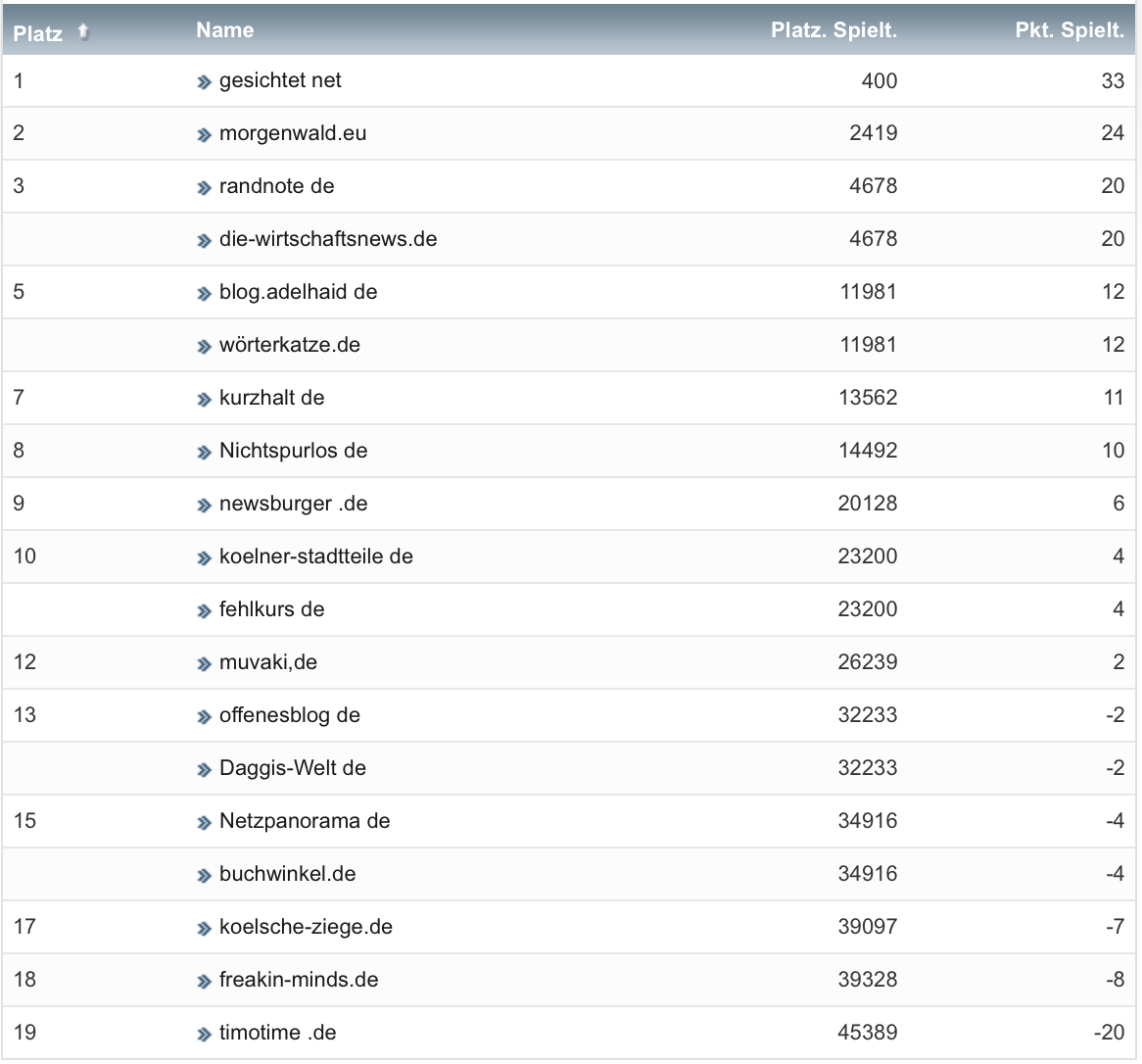Viewport: 1142px width, 1064px height.
Task: Click the double-arrow icon beside buchwinkel.de
Action: (x=204, y=875)
